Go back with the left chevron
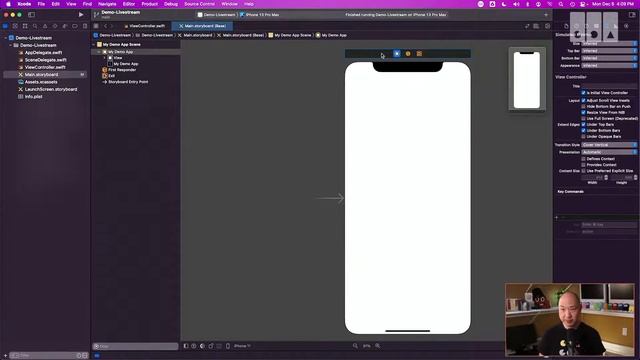 pos(105,26)
